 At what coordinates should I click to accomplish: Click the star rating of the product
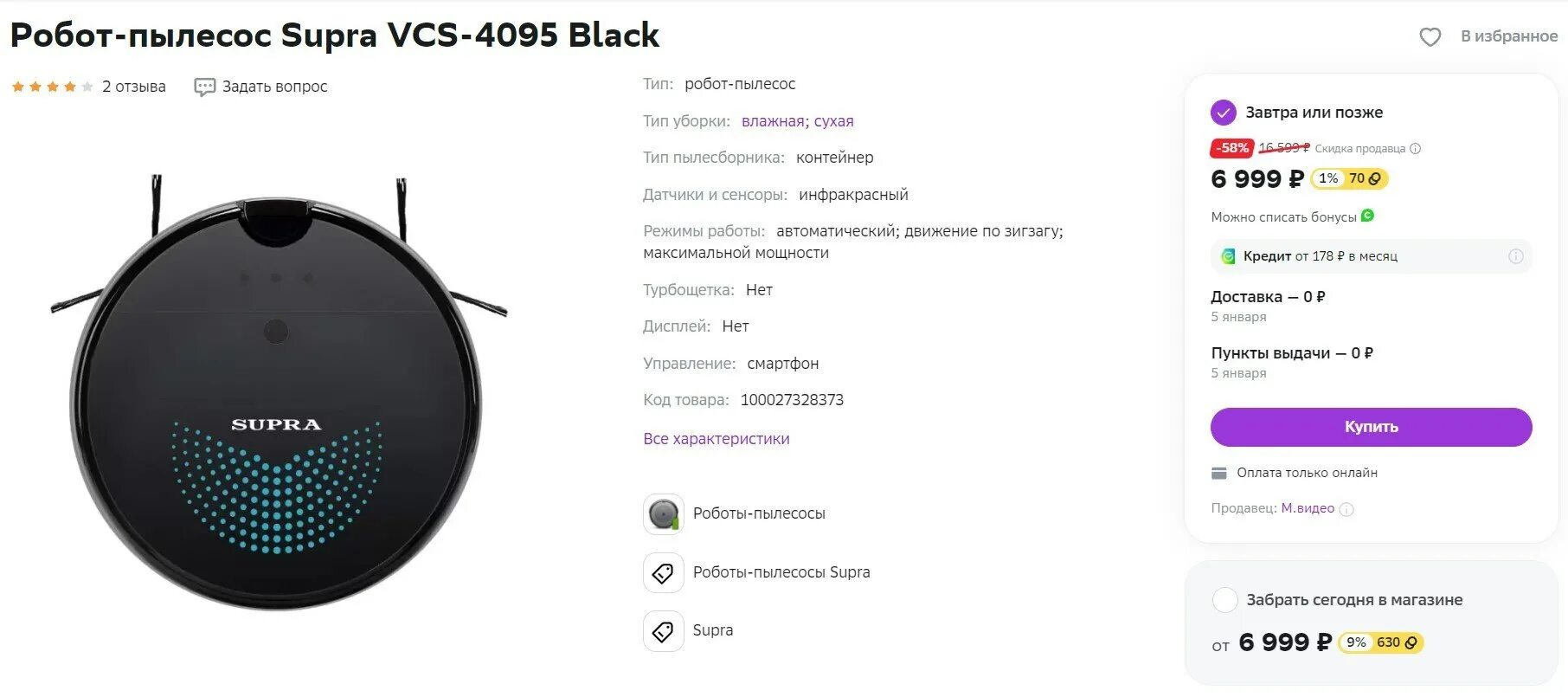[52, 87]
